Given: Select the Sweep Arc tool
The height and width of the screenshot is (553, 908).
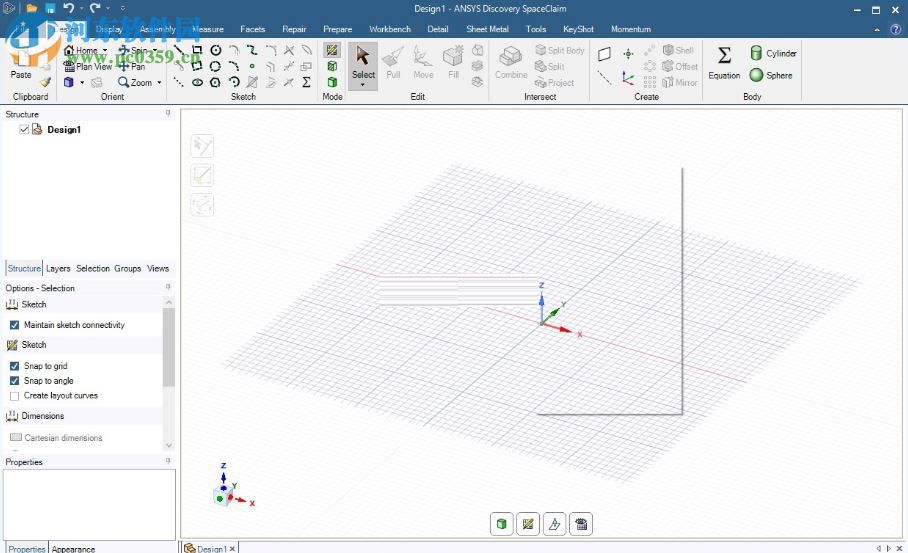Looking at the screenshot, I should tap(234, 82).
